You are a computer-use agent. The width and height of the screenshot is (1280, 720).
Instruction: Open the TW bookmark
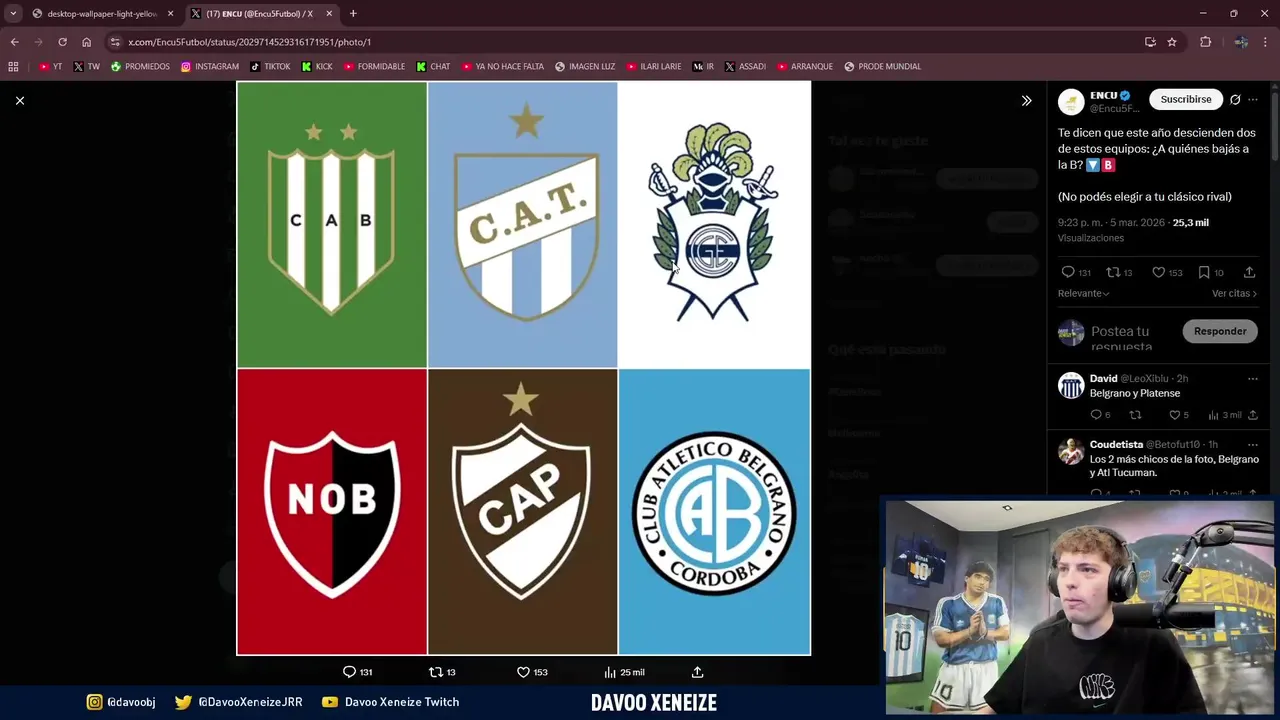click(x=86, y=67)
